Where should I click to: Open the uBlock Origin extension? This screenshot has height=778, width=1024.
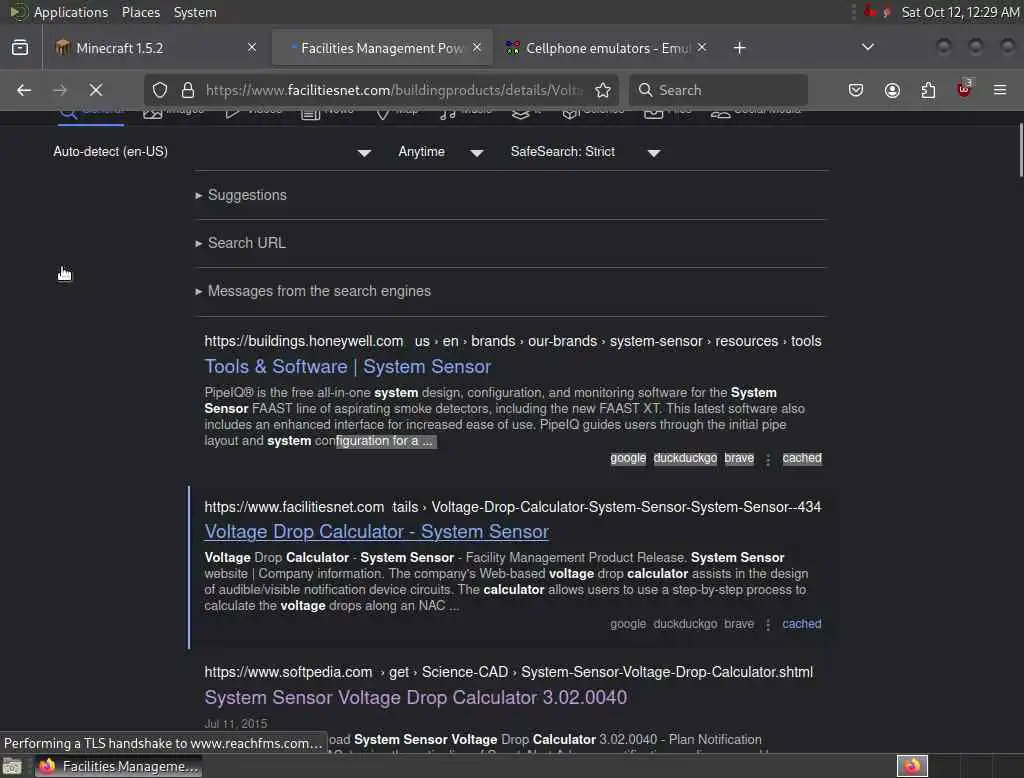(965, 89)
